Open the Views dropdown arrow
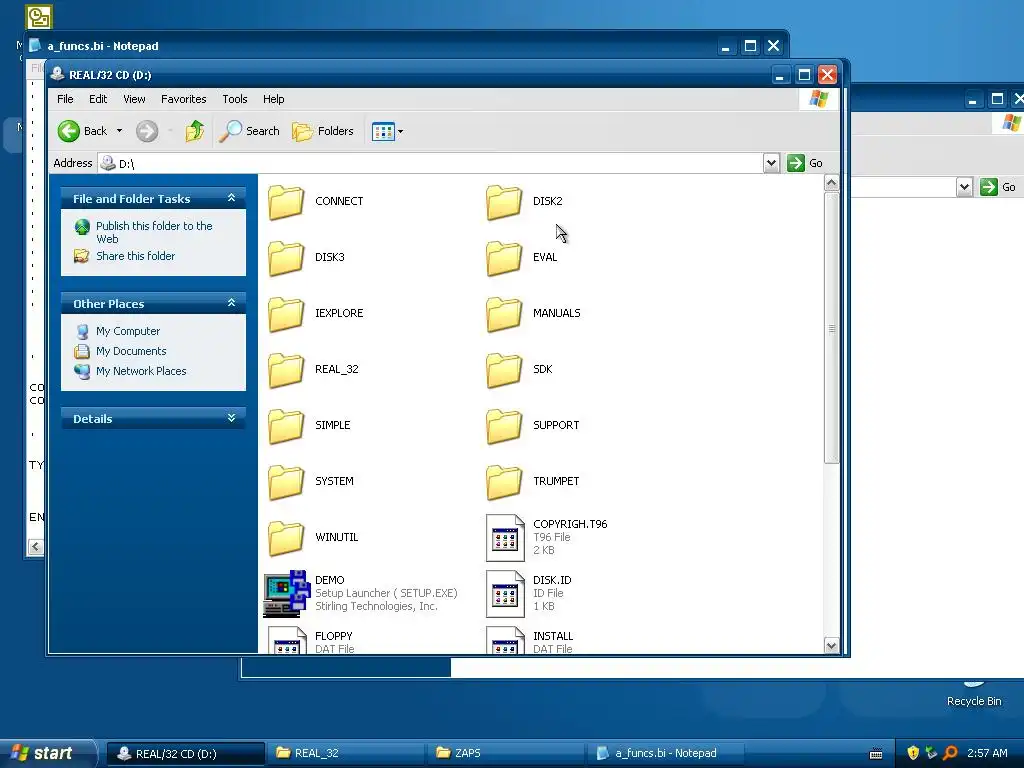 400,131
